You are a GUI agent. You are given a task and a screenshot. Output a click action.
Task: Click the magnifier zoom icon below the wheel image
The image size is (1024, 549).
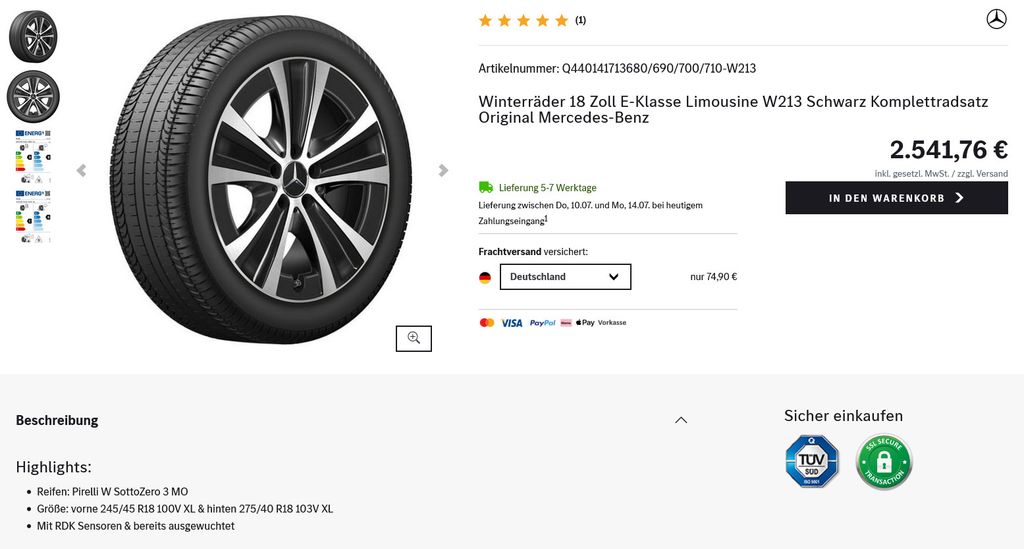coord(413,339)
